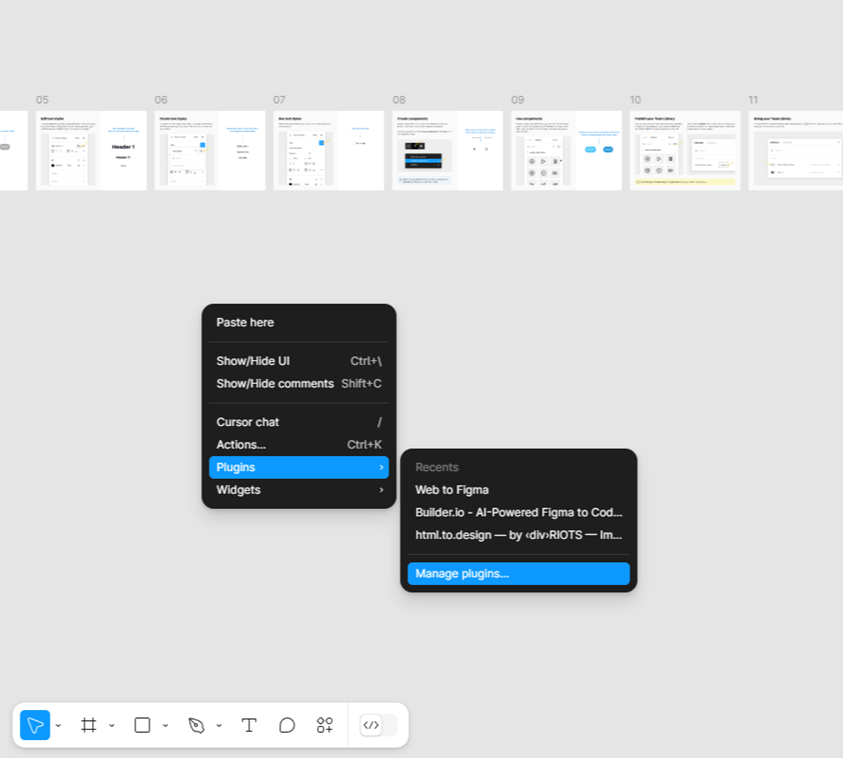Open the Actions icon in the toolbar
Image resolution: width=843 pixels, height=758 pixels.
[325, 725]
